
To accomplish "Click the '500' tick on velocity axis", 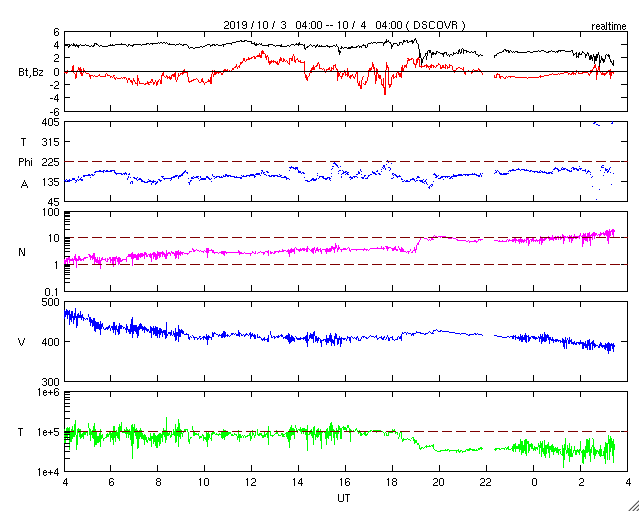I will [50, 302].
